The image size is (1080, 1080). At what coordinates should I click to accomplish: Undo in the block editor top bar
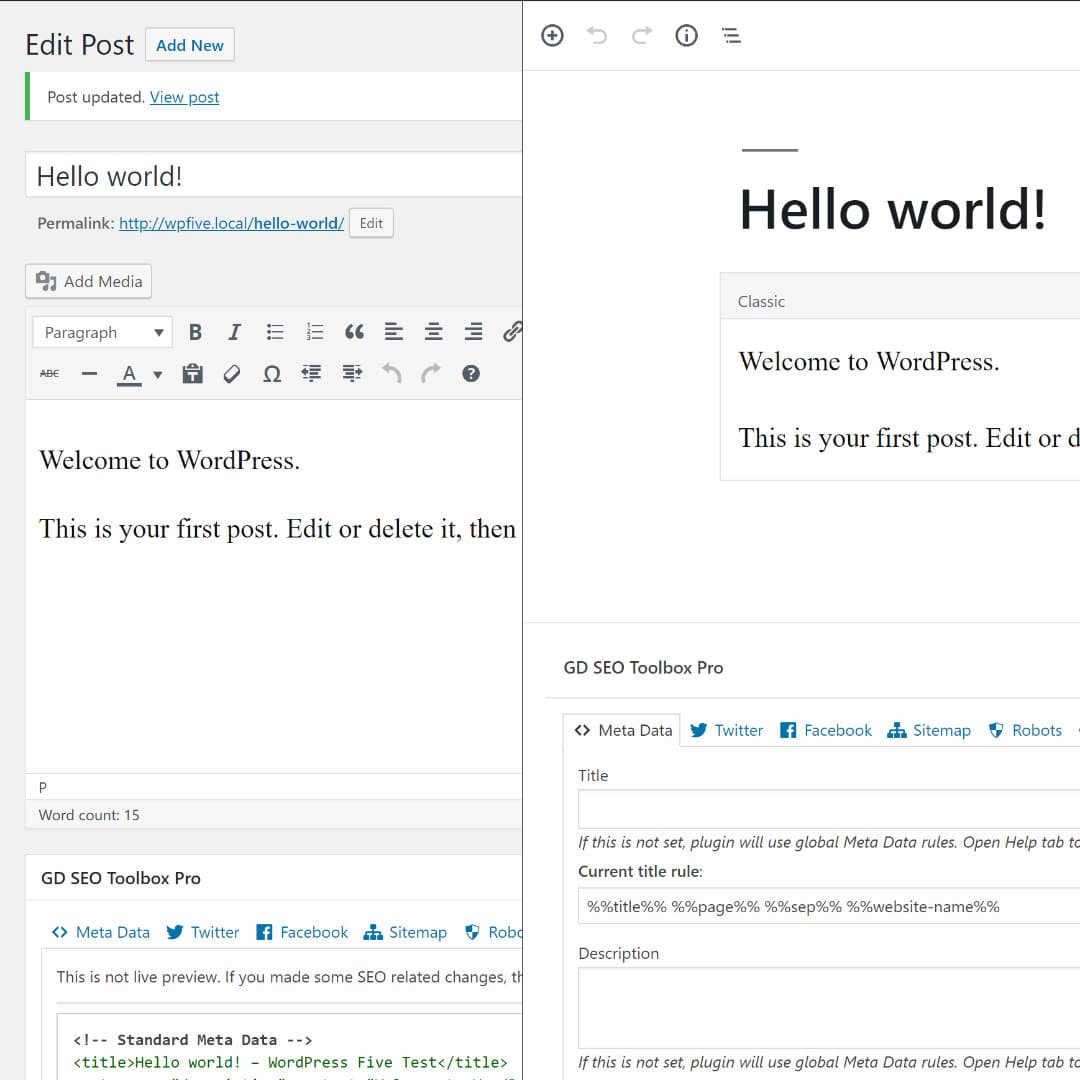pyautogui.click(x=597, y=35)
